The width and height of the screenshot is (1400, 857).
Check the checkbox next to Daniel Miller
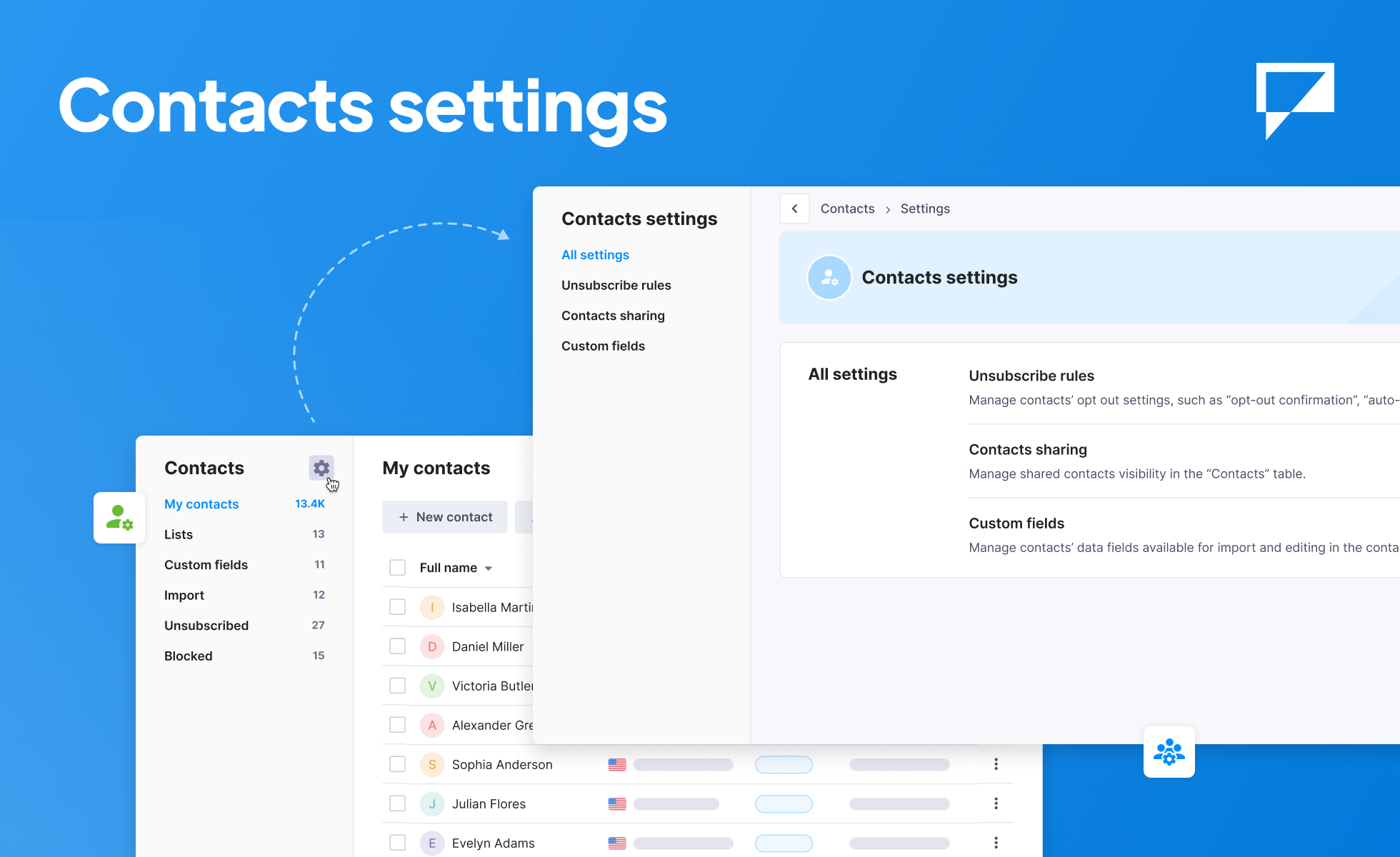(x=397, y=646)
